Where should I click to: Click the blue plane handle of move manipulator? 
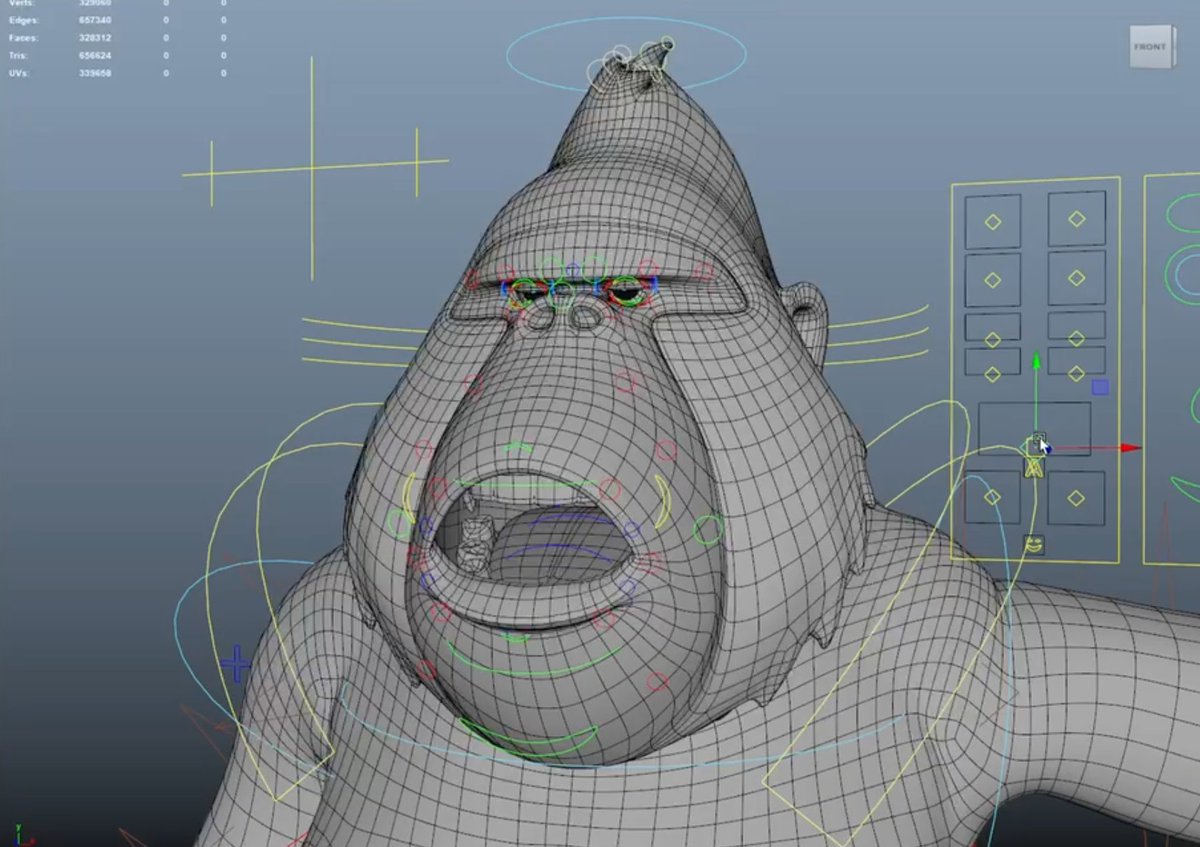pos(1100,387)
